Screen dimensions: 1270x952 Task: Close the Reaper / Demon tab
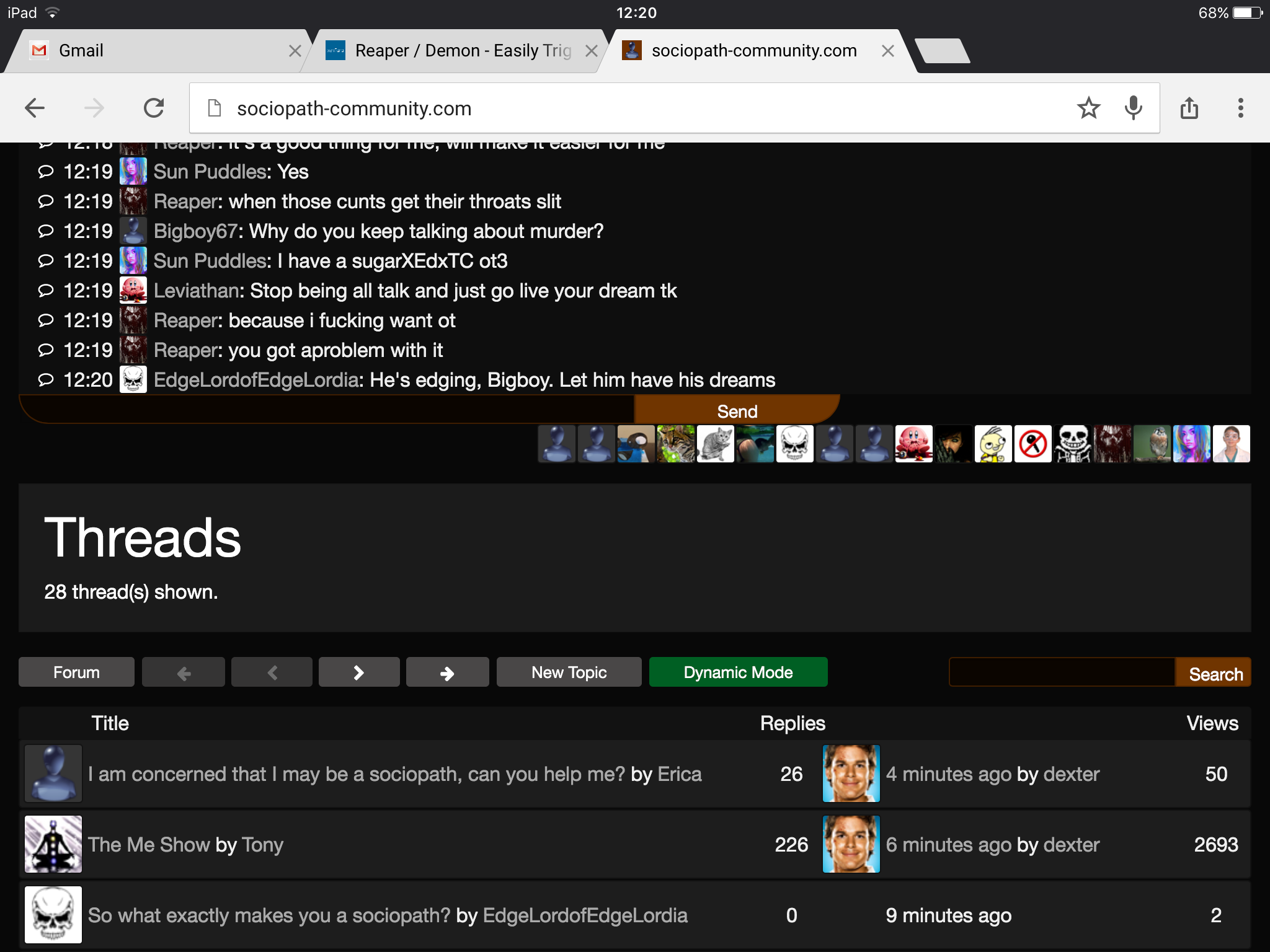click(x=592, y=51)
